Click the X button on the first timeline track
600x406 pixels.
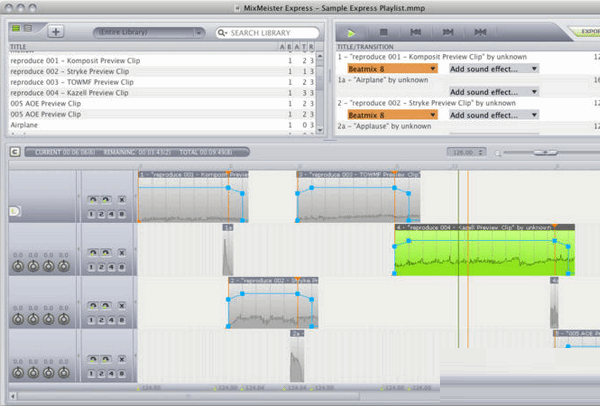122,199
